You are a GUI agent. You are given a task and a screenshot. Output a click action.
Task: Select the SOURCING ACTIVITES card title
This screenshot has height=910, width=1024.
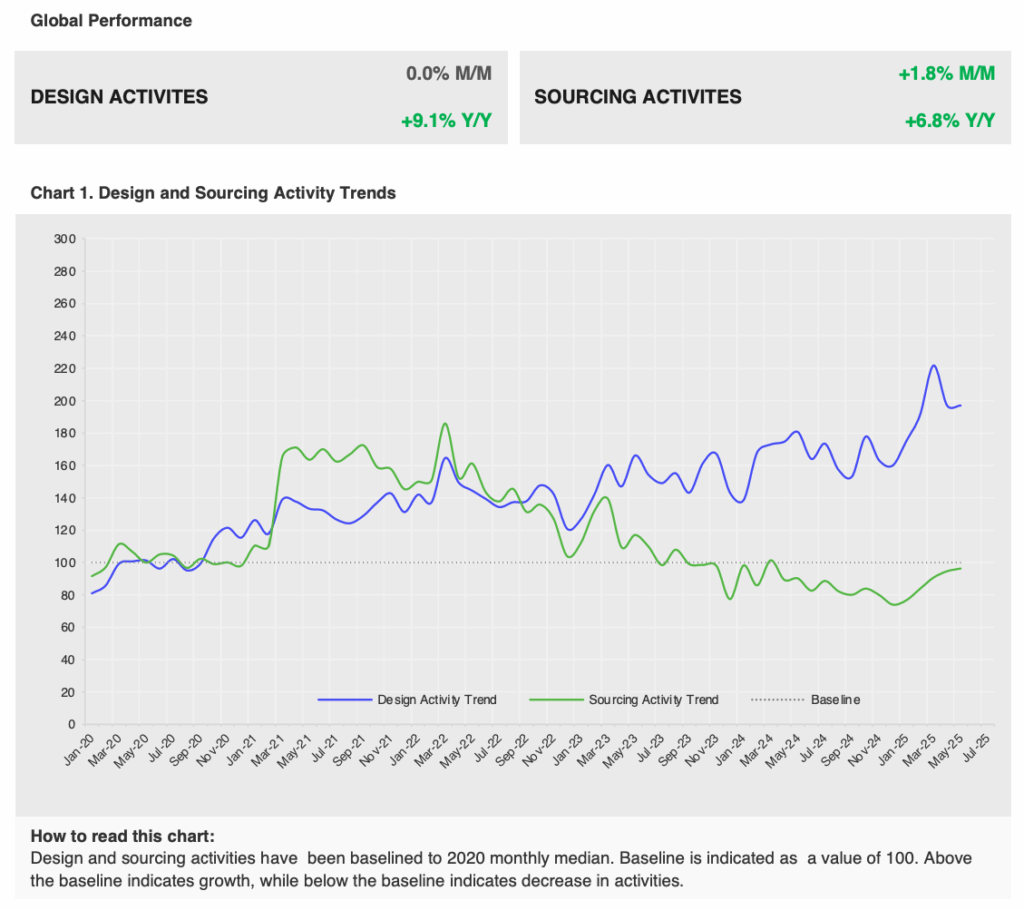pyautogui.click(x=638, y=97)
